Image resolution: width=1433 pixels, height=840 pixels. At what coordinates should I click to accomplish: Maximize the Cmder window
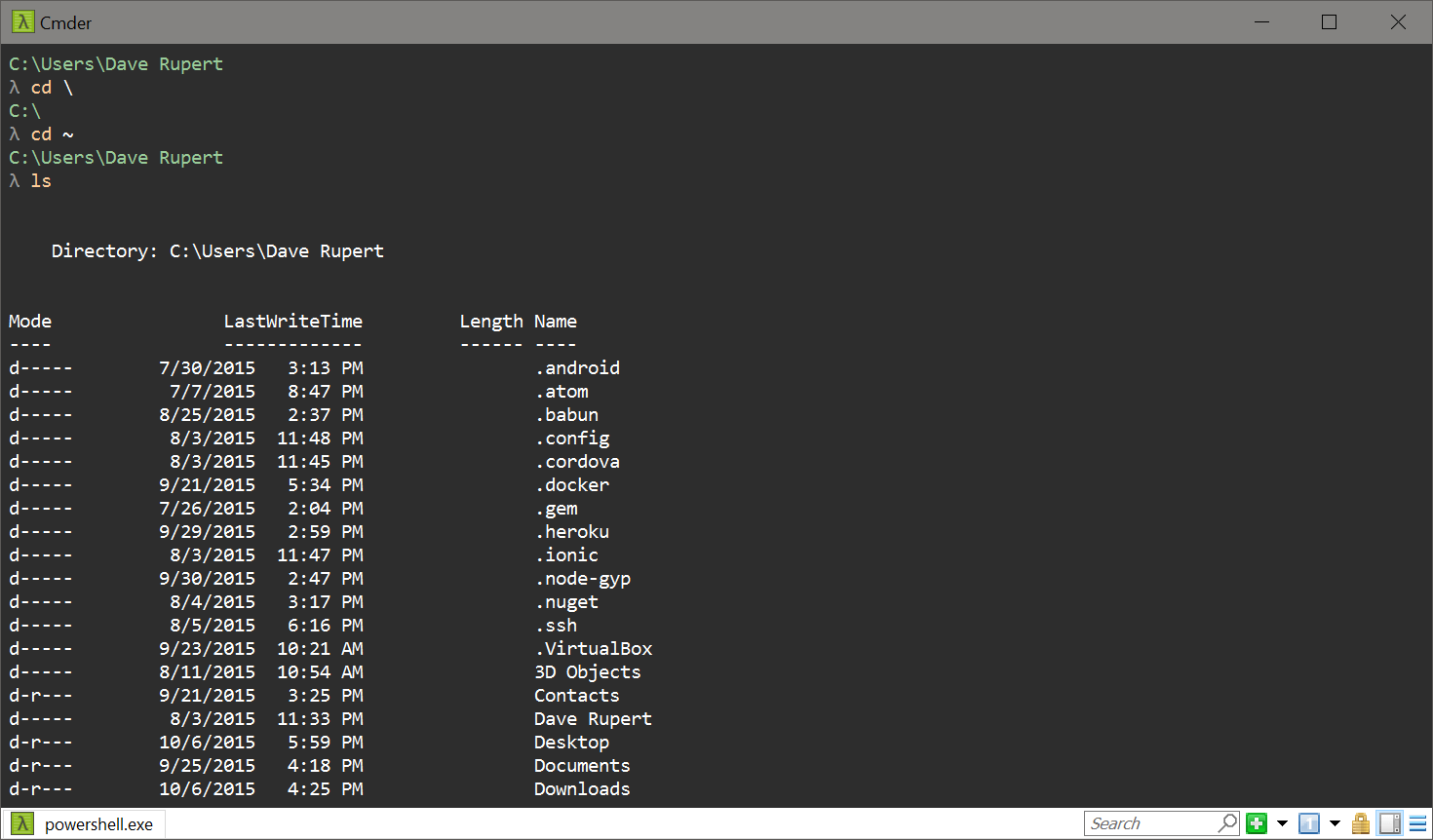click(1329, 21)
